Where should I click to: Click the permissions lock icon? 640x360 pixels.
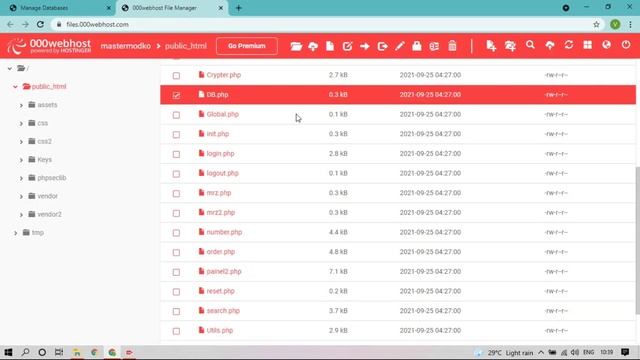point(417,46)
